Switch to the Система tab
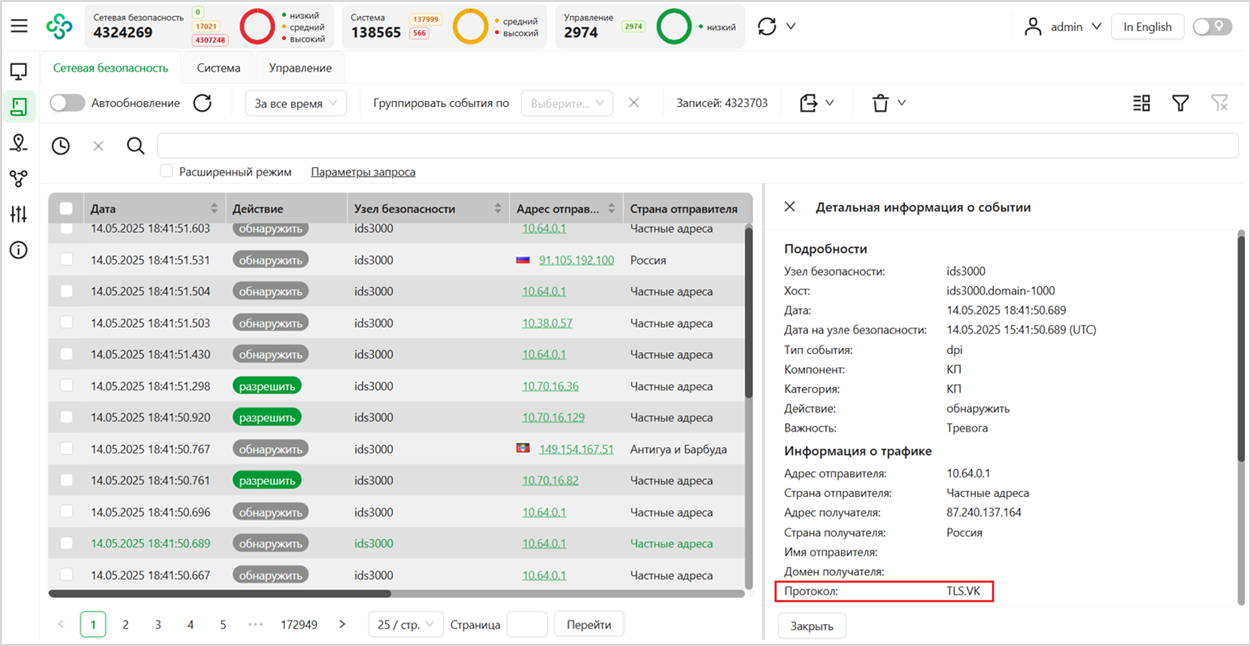Viewport: 1251px width, 646px height. point(218,68)
